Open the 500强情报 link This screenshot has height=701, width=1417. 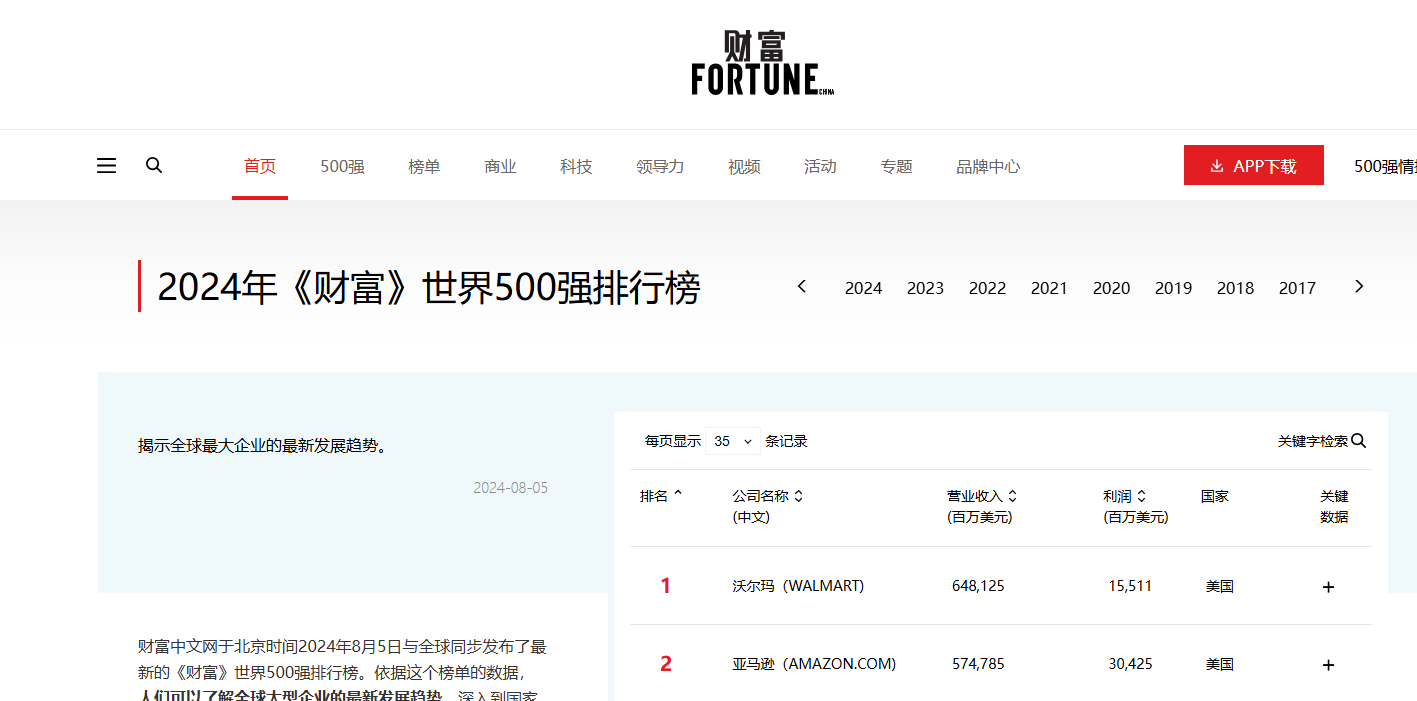click(x=1385, y=166)
